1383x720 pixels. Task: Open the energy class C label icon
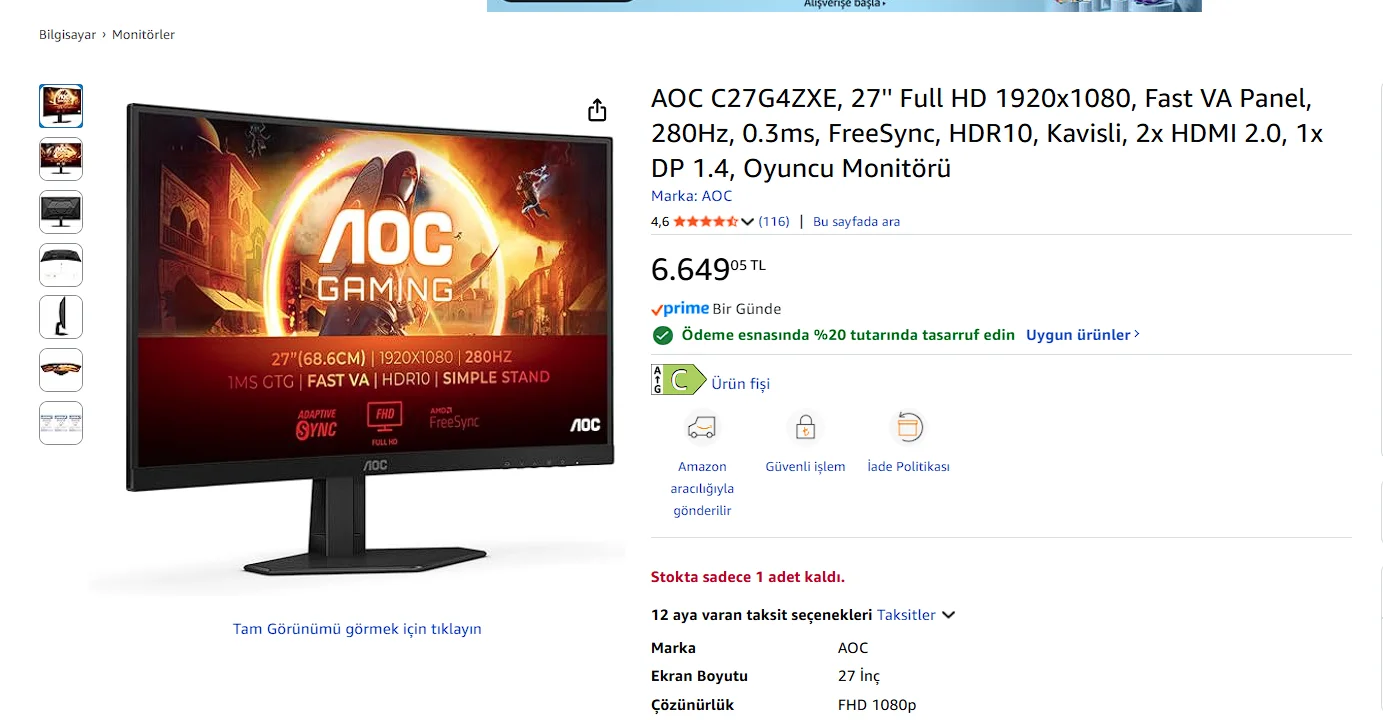tap(678, 380)
